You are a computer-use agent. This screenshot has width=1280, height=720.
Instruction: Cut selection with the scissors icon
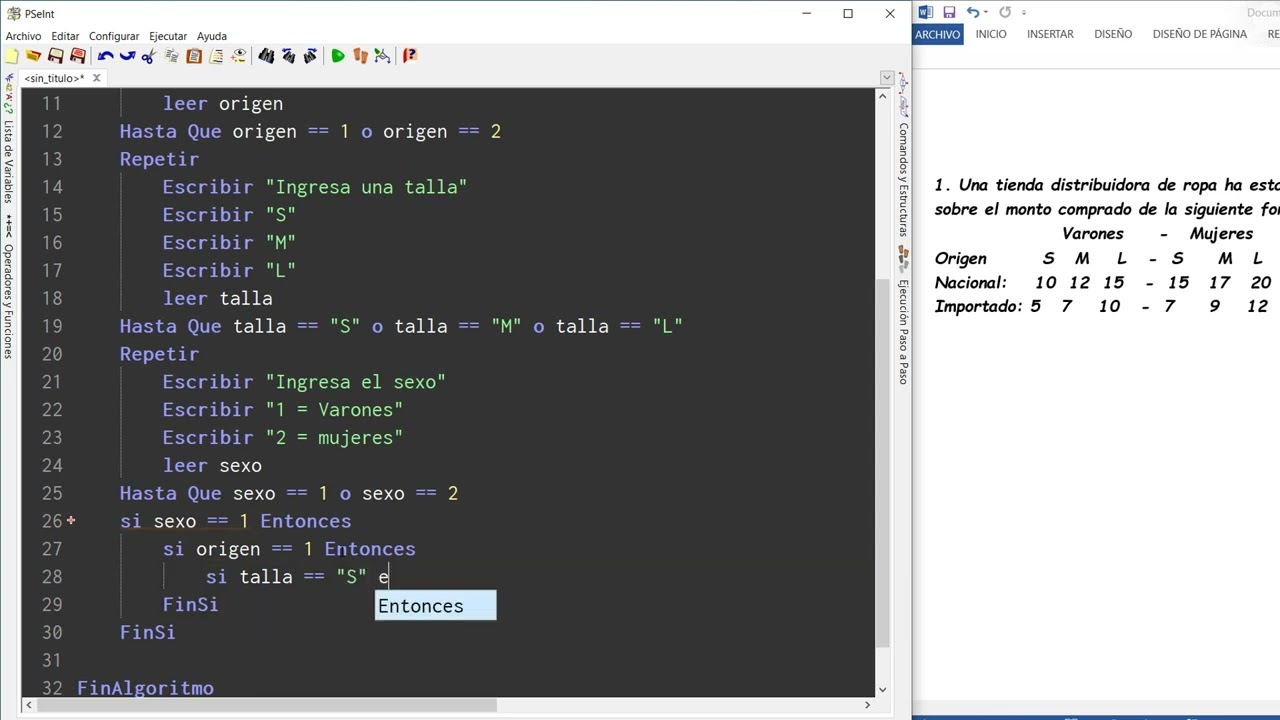point(149,56)
